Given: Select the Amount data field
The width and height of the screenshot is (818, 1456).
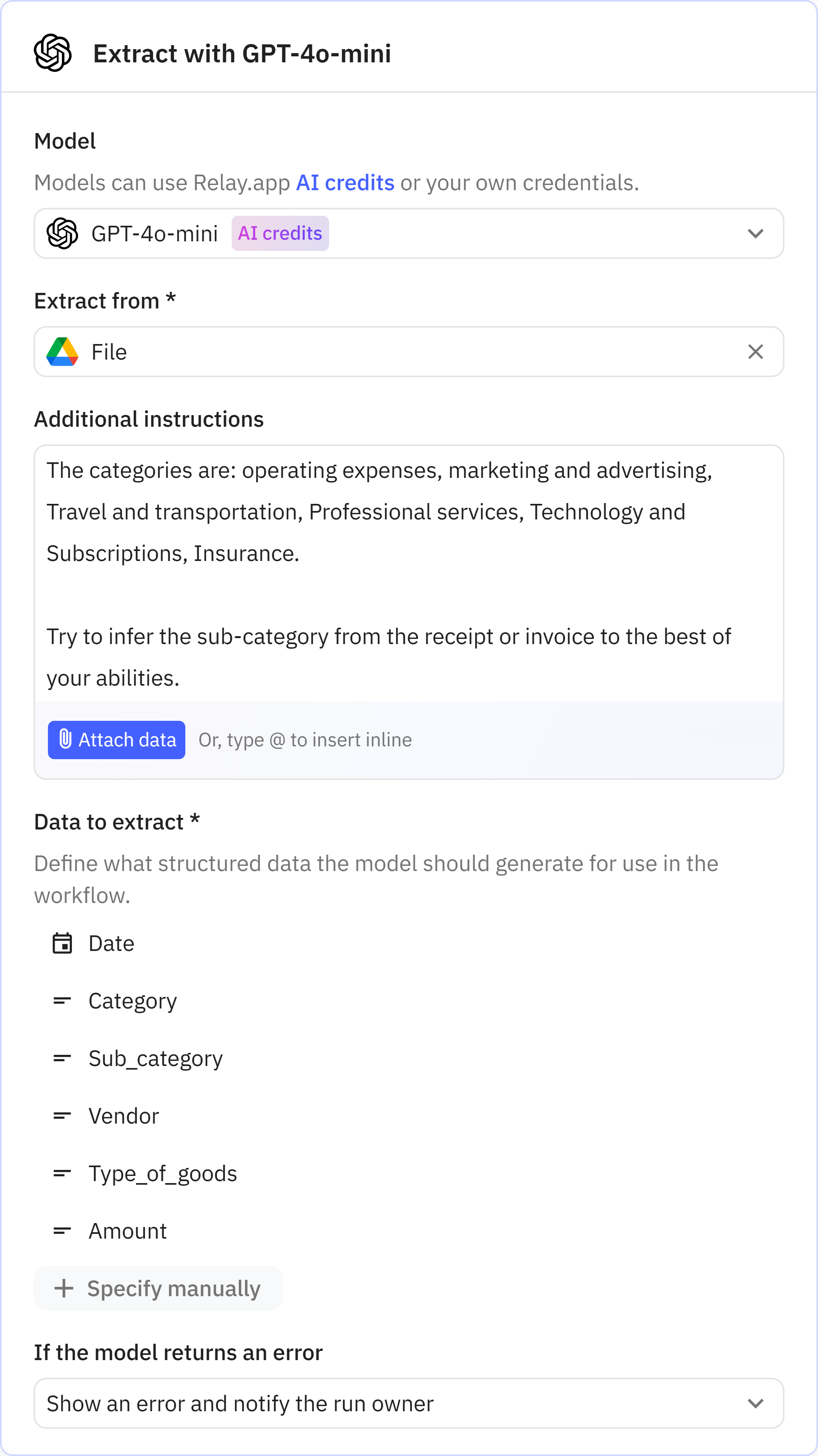Looking at the screenshot, I should pyautogui.click(x=128, y=1231).
